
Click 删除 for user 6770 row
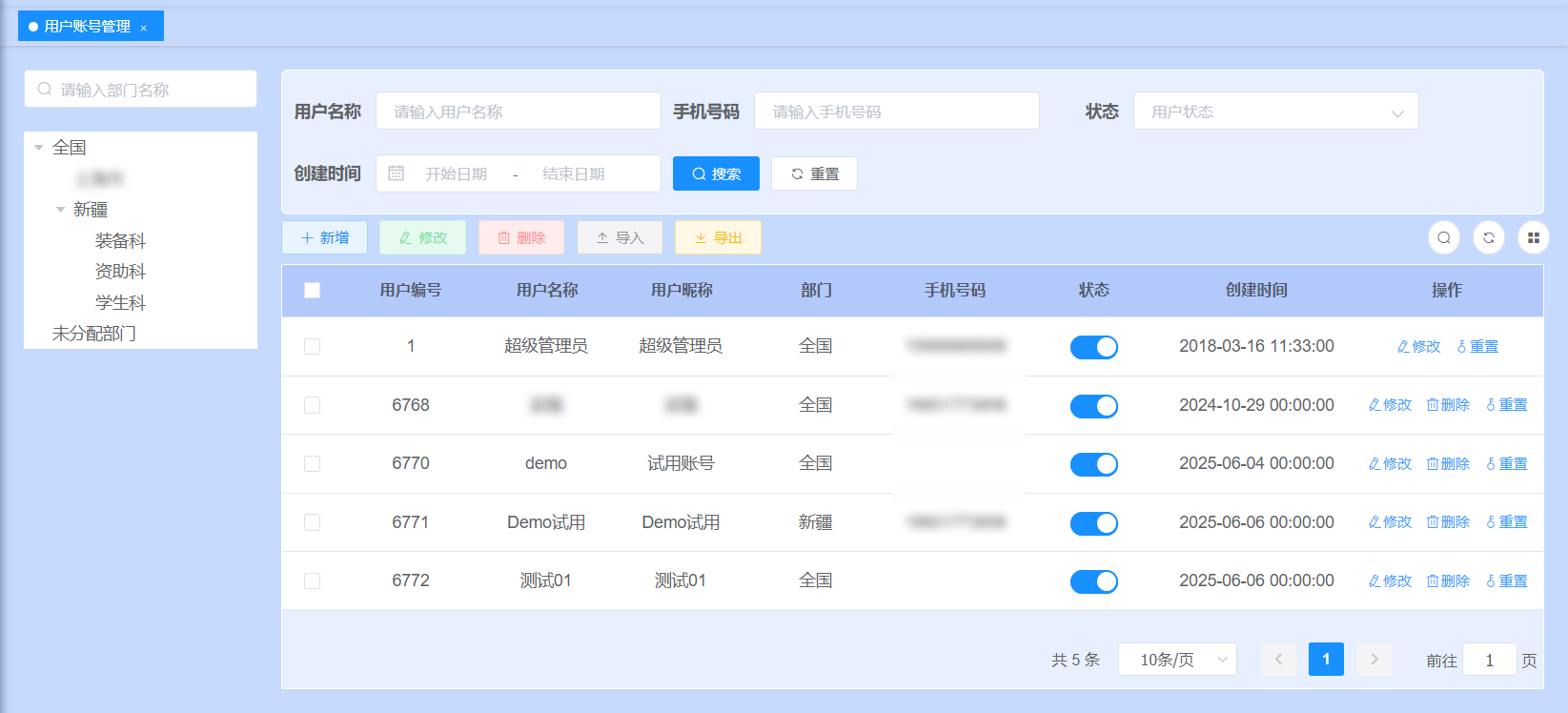point(1447,464)
